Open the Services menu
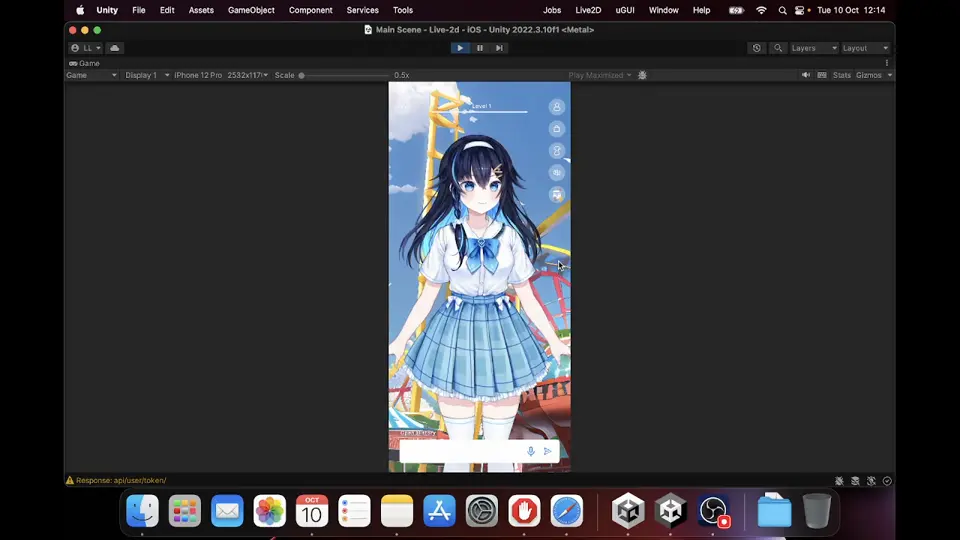 click(362, 10)
